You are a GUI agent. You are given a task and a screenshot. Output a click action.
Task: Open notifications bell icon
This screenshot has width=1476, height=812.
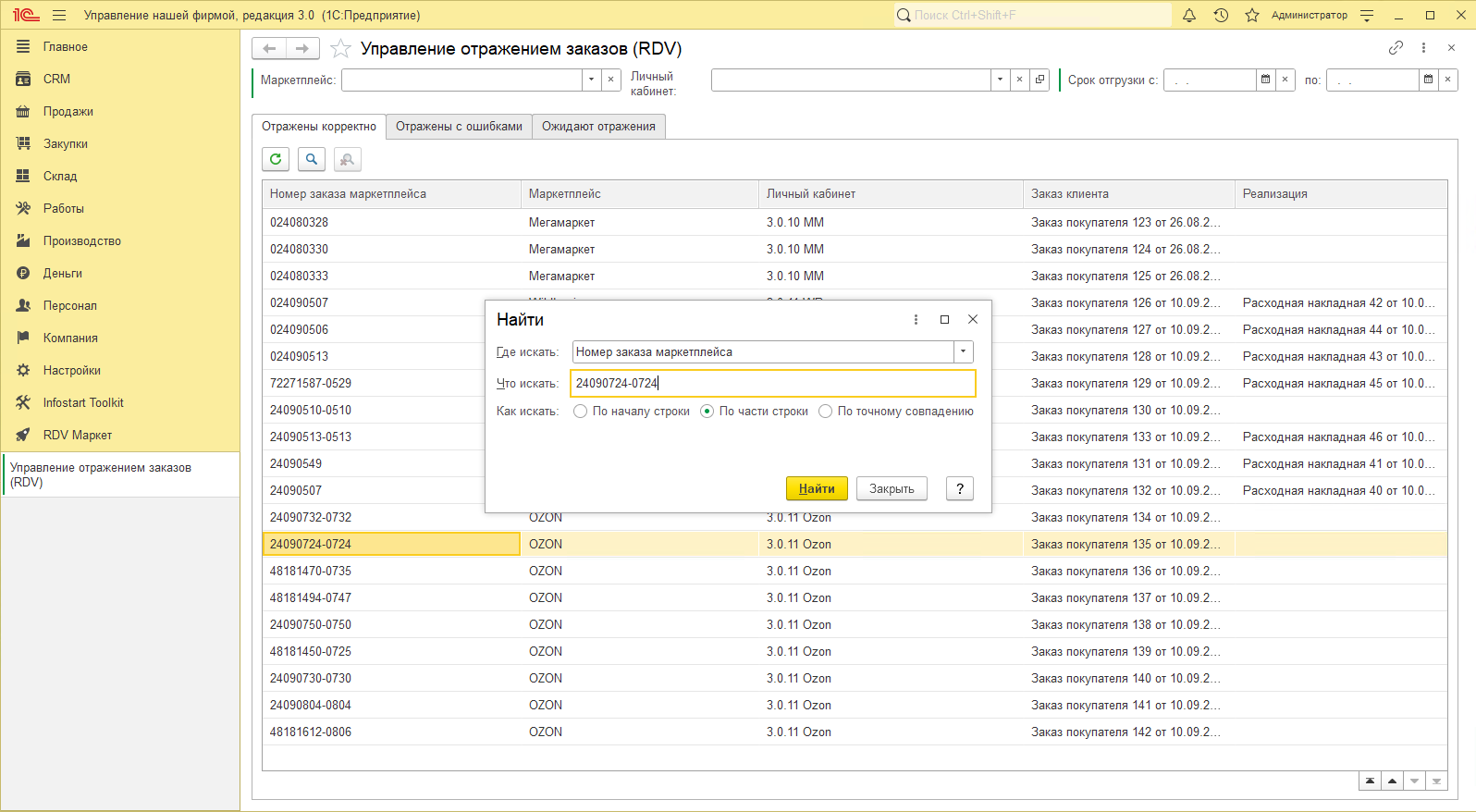1189,16
